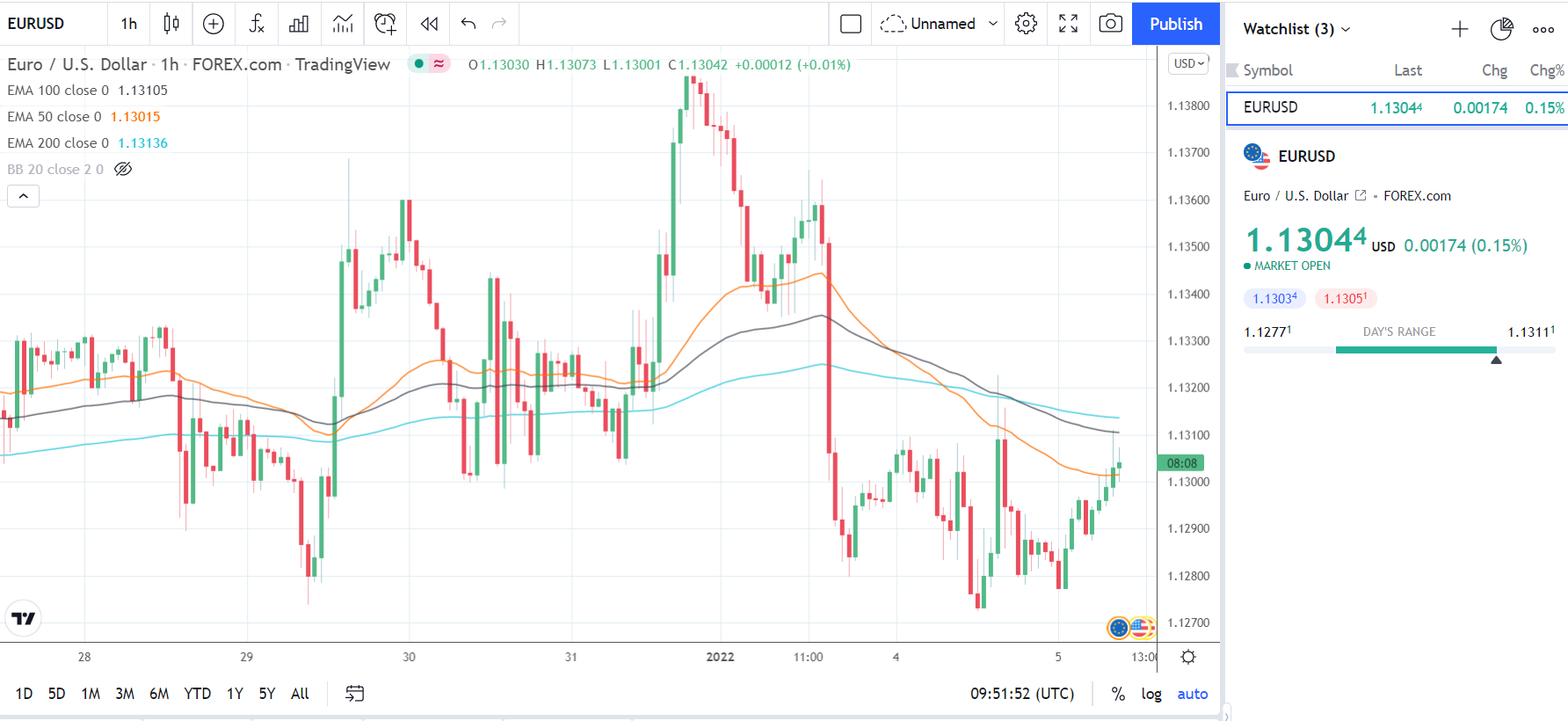
Task: Click the compare or add symbol icon
Action: [x=214, y=24]
